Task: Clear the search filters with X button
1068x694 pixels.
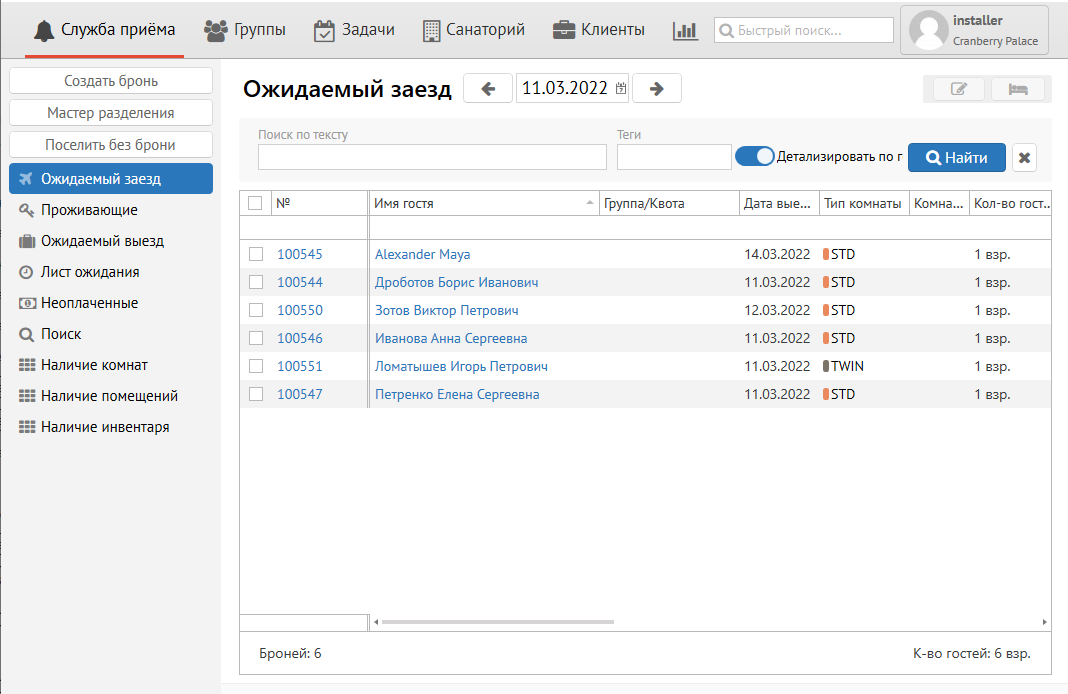Action: [x=1024, y=158]
